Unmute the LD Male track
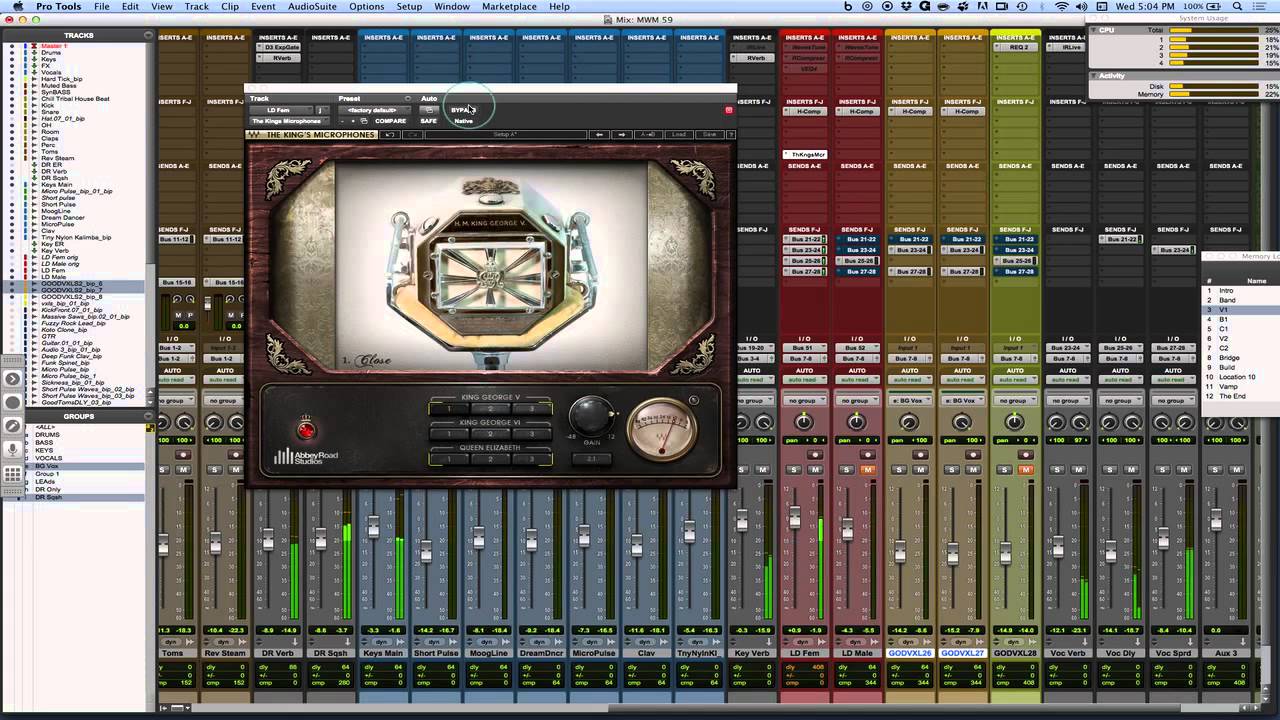Image resolution: width=1280 pixels, height=720 pixels. [868, 469]
